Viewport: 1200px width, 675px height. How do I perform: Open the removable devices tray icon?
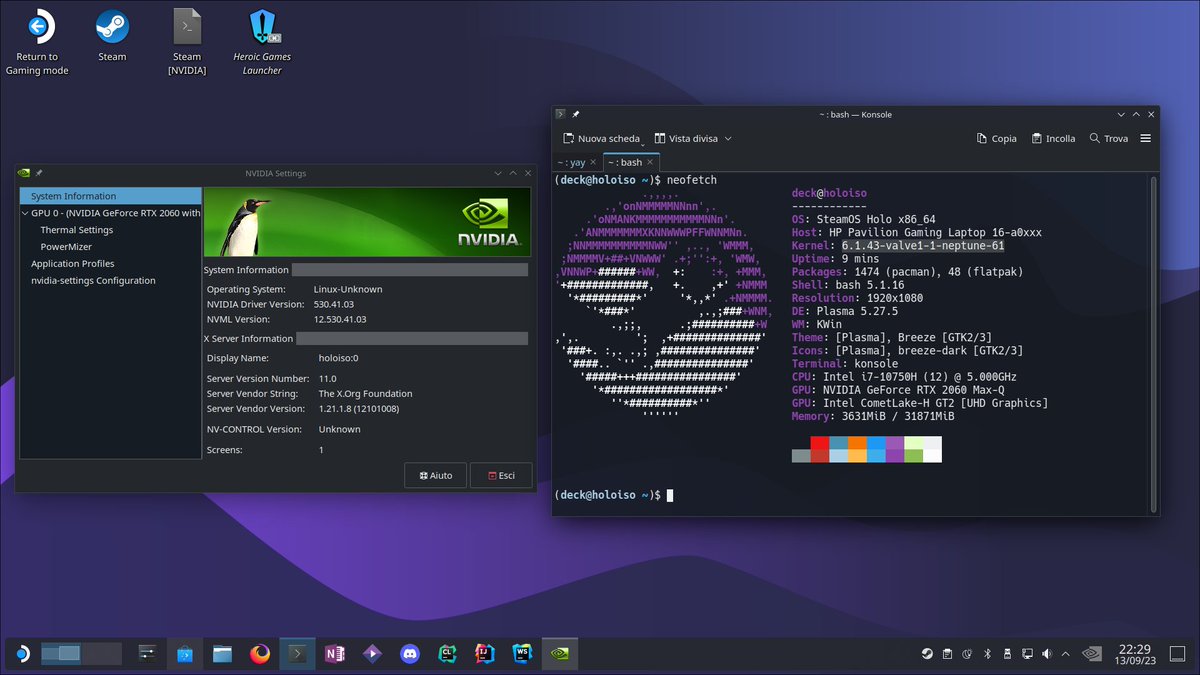point(1006,654)
